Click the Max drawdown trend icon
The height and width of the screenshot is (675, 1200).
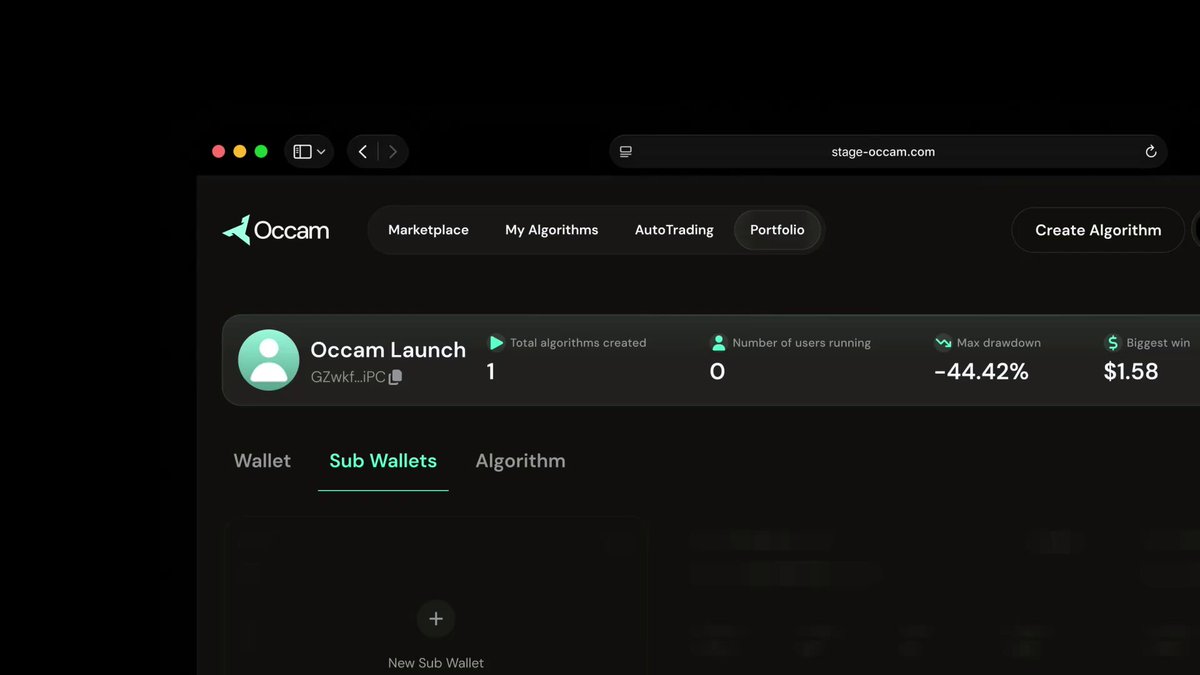[x=943, y=343]
